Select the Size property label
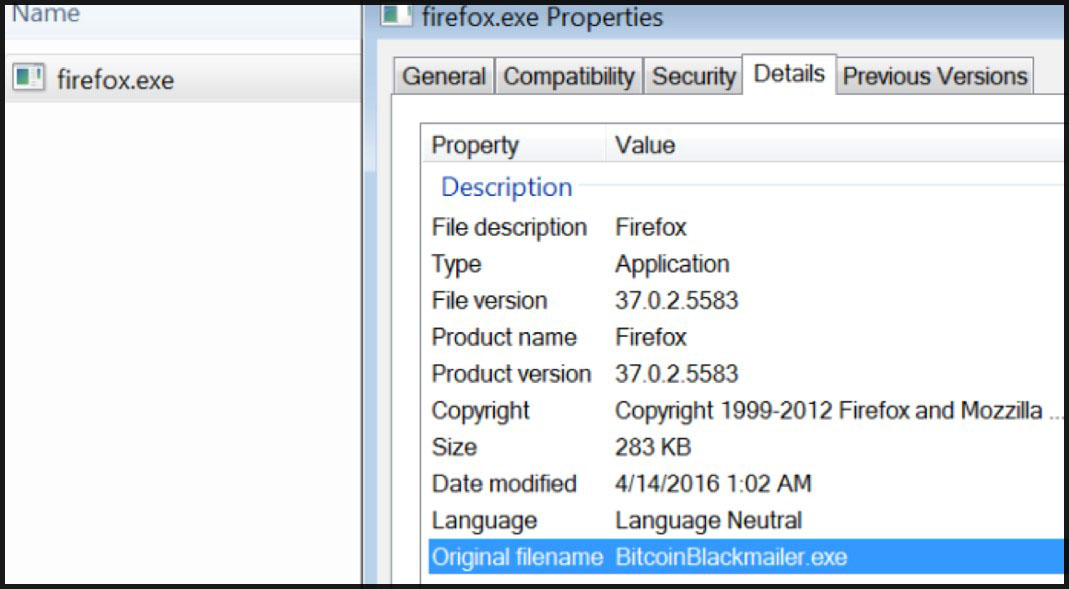Viewport: 1069px width, 589px height. (x=454, y=448)
